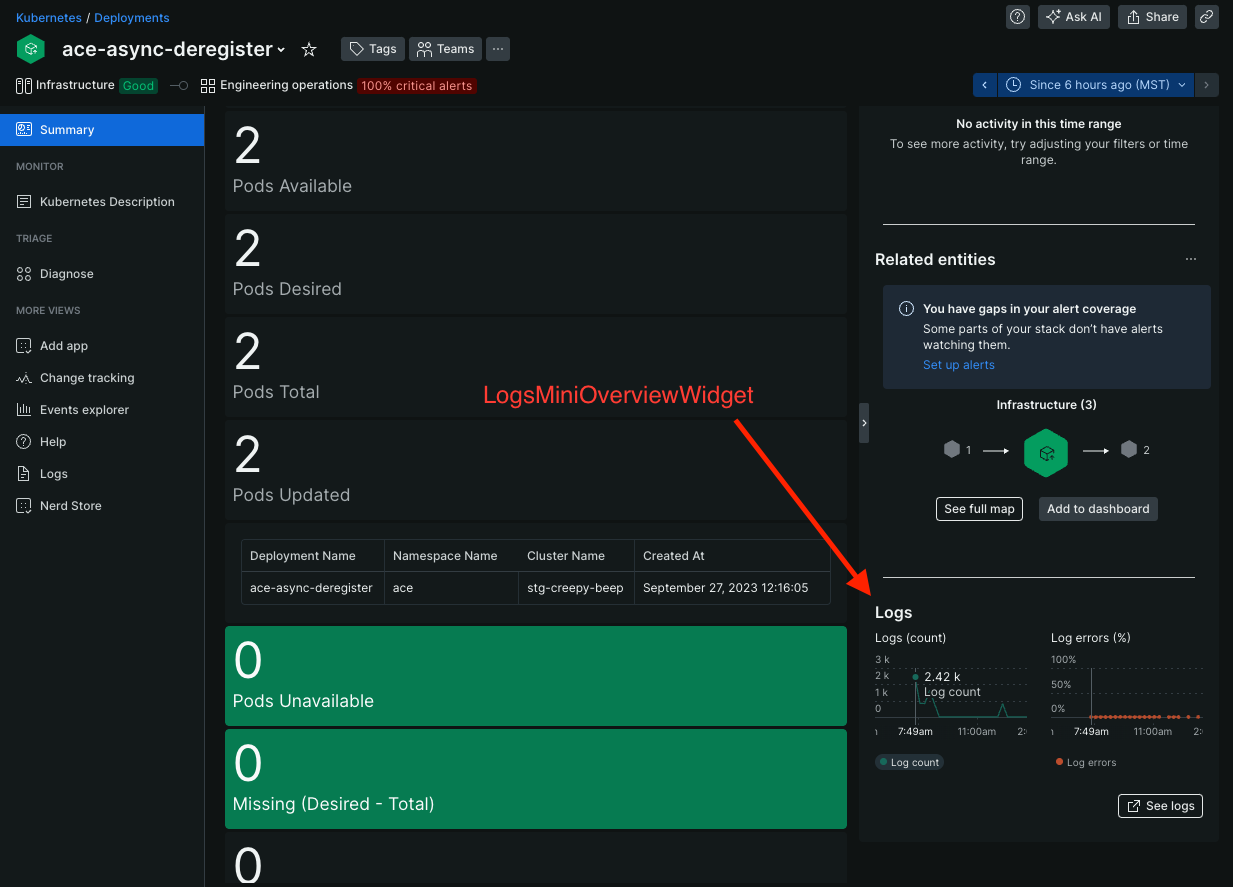This screenshot has width=1233, height=887.
Task: Collapse the right panel with the chevron handle
Action: (x=864, y=422)
